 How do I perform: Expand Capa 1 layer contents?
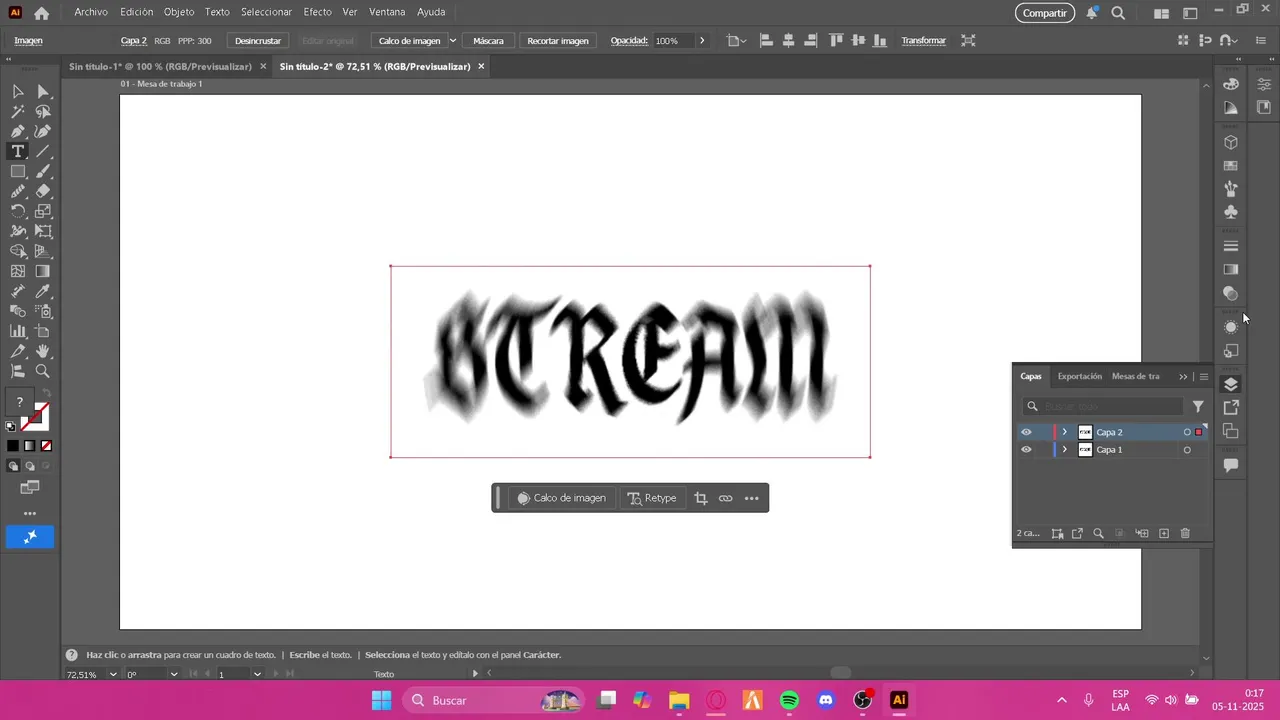point(1064,450)
